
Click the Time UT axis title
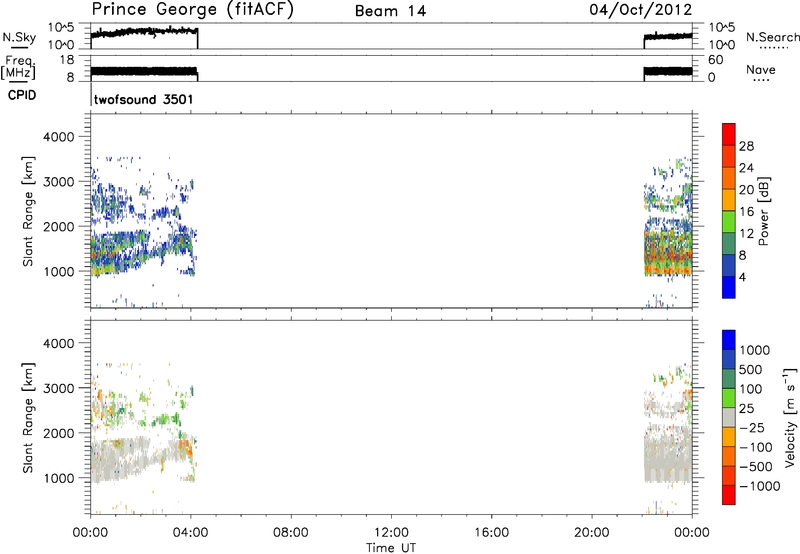[x=391, y=548]
